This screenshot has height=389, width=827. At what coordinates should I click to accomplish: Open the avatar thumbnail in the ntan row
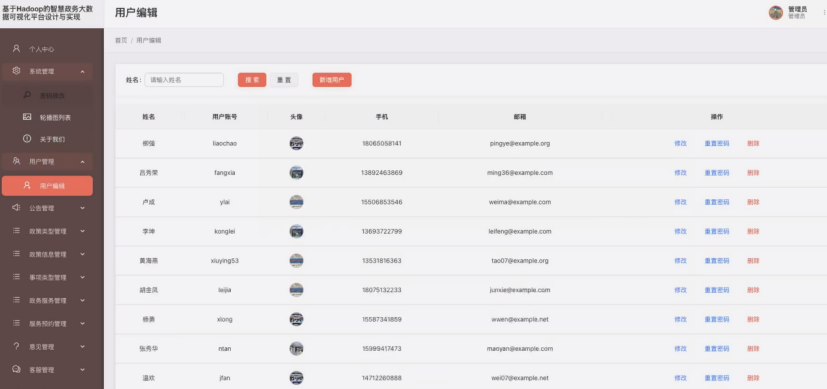tap(296, 348)
